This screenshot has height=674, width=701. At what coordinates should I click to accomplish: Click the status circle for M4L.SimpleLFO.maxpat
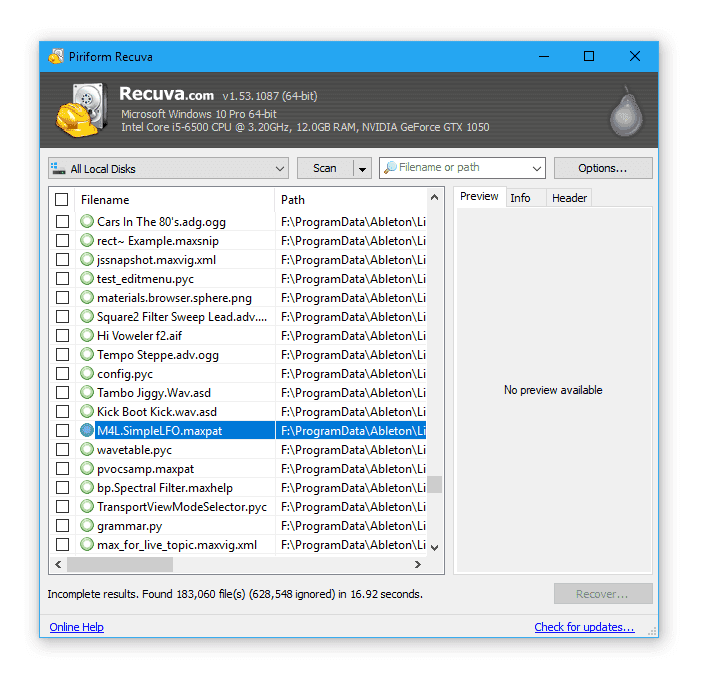87,430
